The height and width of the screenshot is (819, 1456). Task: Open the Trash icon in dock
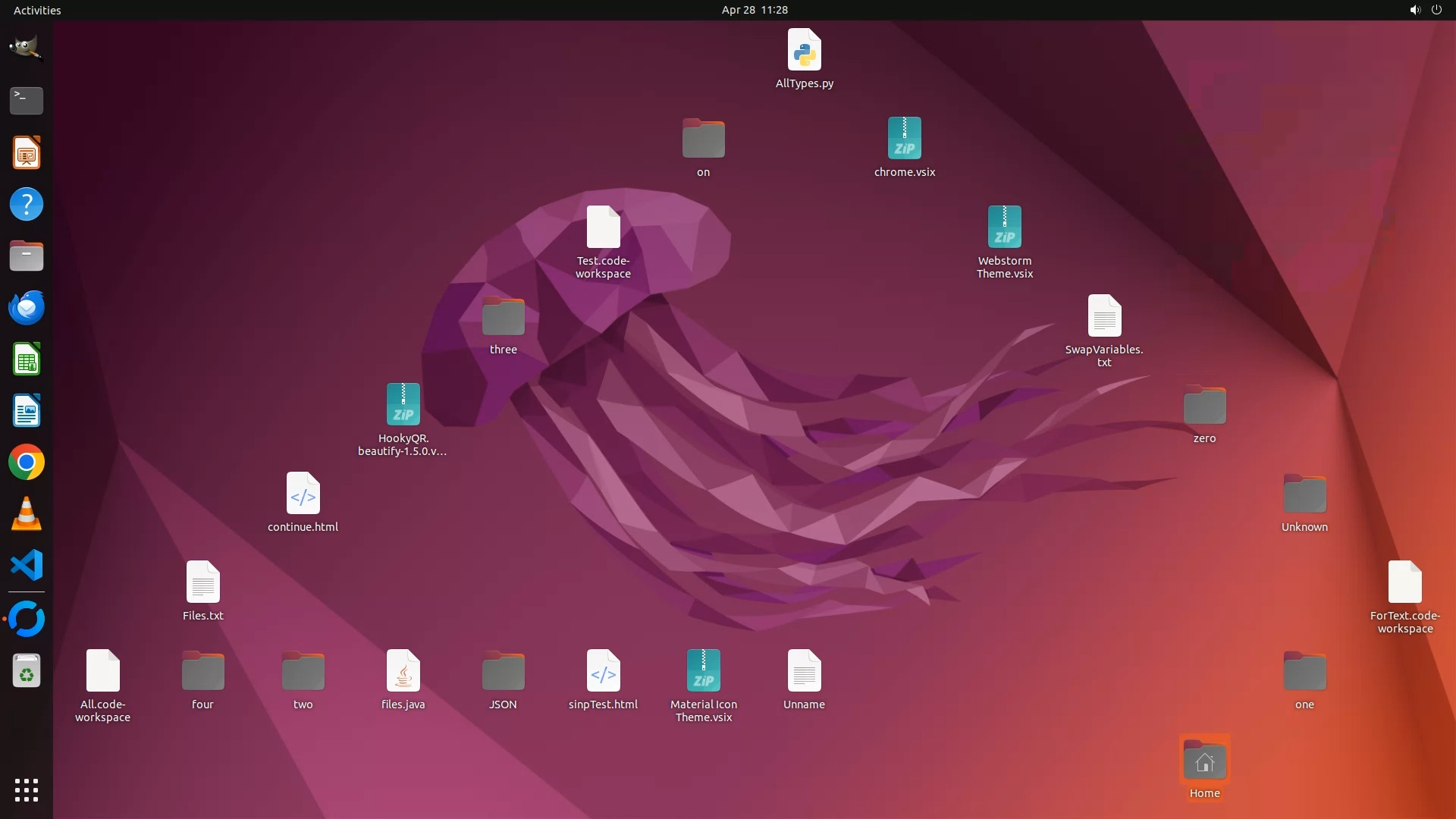[x=26, y=671]
